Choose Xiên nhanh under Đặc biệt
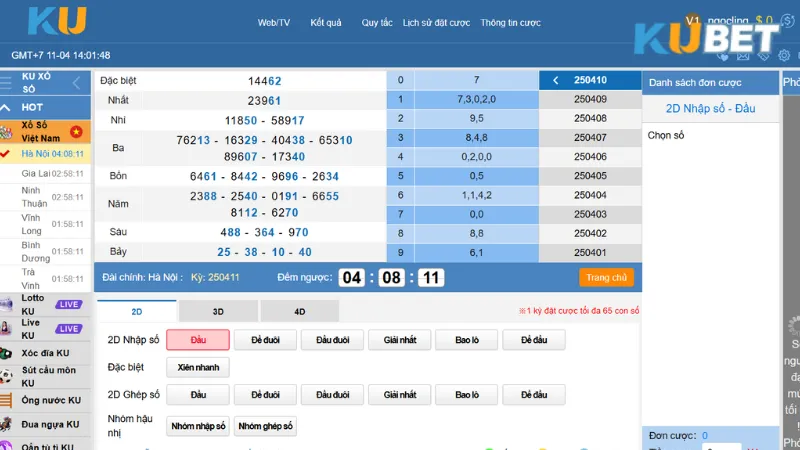This screenshot has height=450, width=800. click(198, 367)
